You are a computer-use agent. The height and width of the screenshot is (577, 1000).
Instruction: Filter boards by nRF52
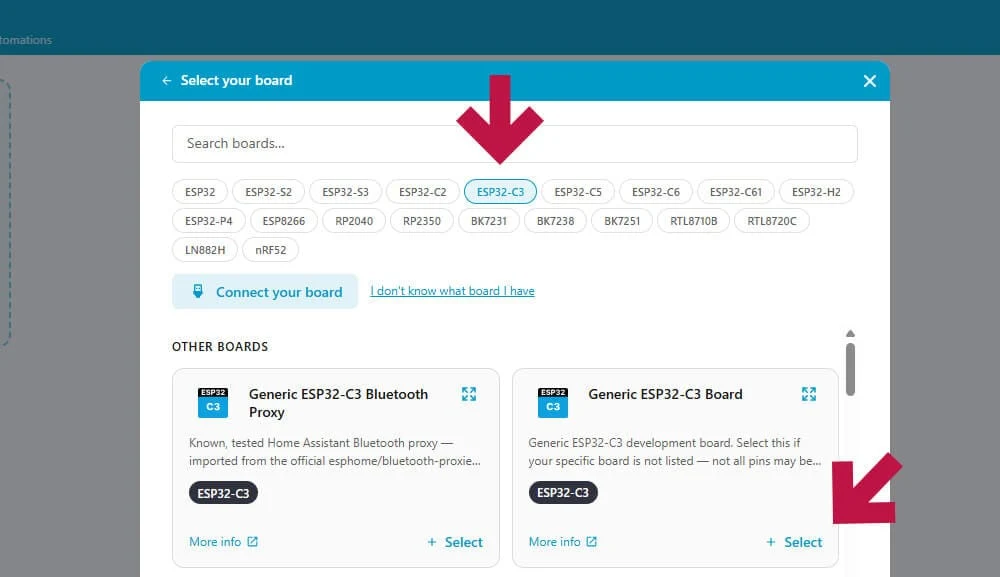tap(270, 250)
